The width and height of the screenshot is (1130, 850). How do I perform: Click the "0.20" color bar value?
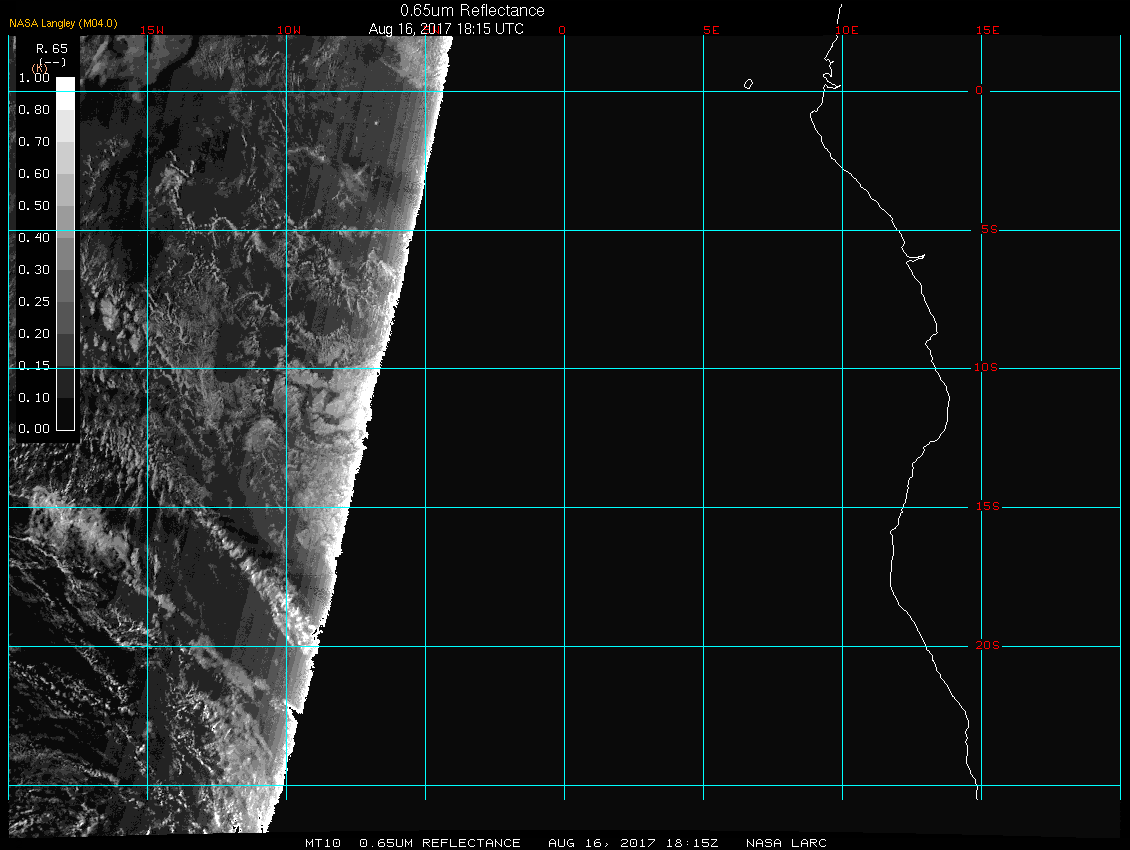pos(34,334)
